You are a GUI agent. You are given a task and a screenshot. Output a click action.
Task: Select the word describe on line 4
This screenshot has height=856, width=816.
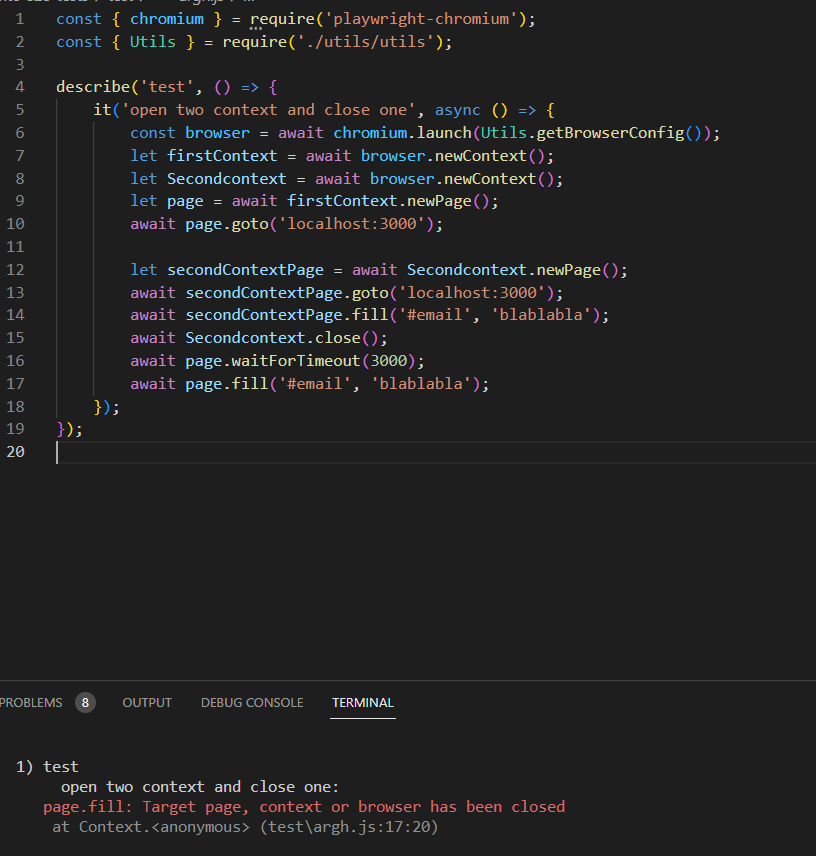[93, 86]
